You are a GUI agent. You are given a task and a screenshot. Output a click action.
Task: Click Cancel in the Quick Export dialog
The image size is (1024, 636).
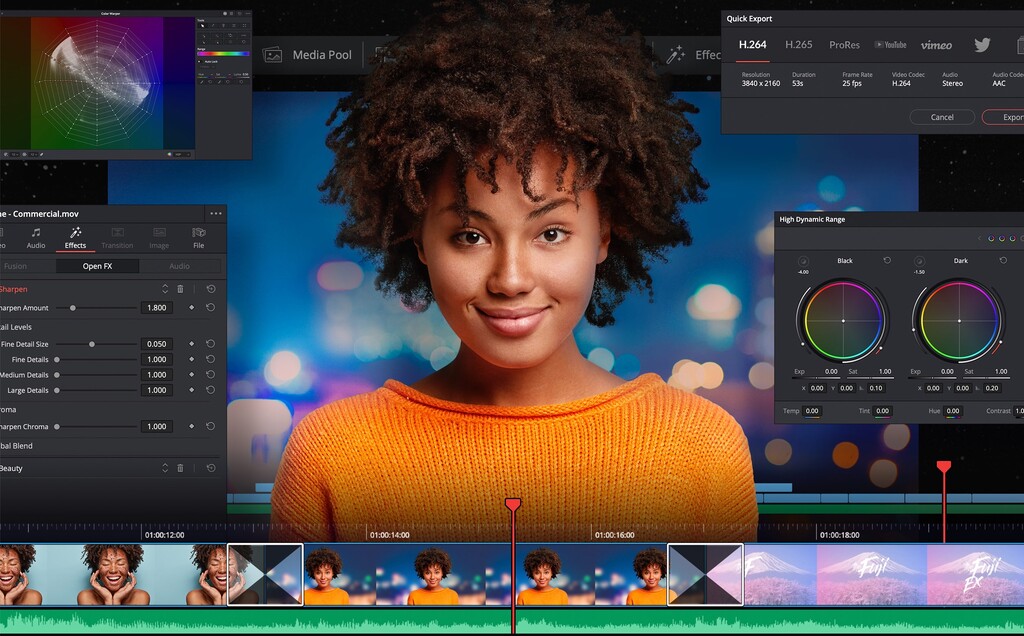point(942,117)
